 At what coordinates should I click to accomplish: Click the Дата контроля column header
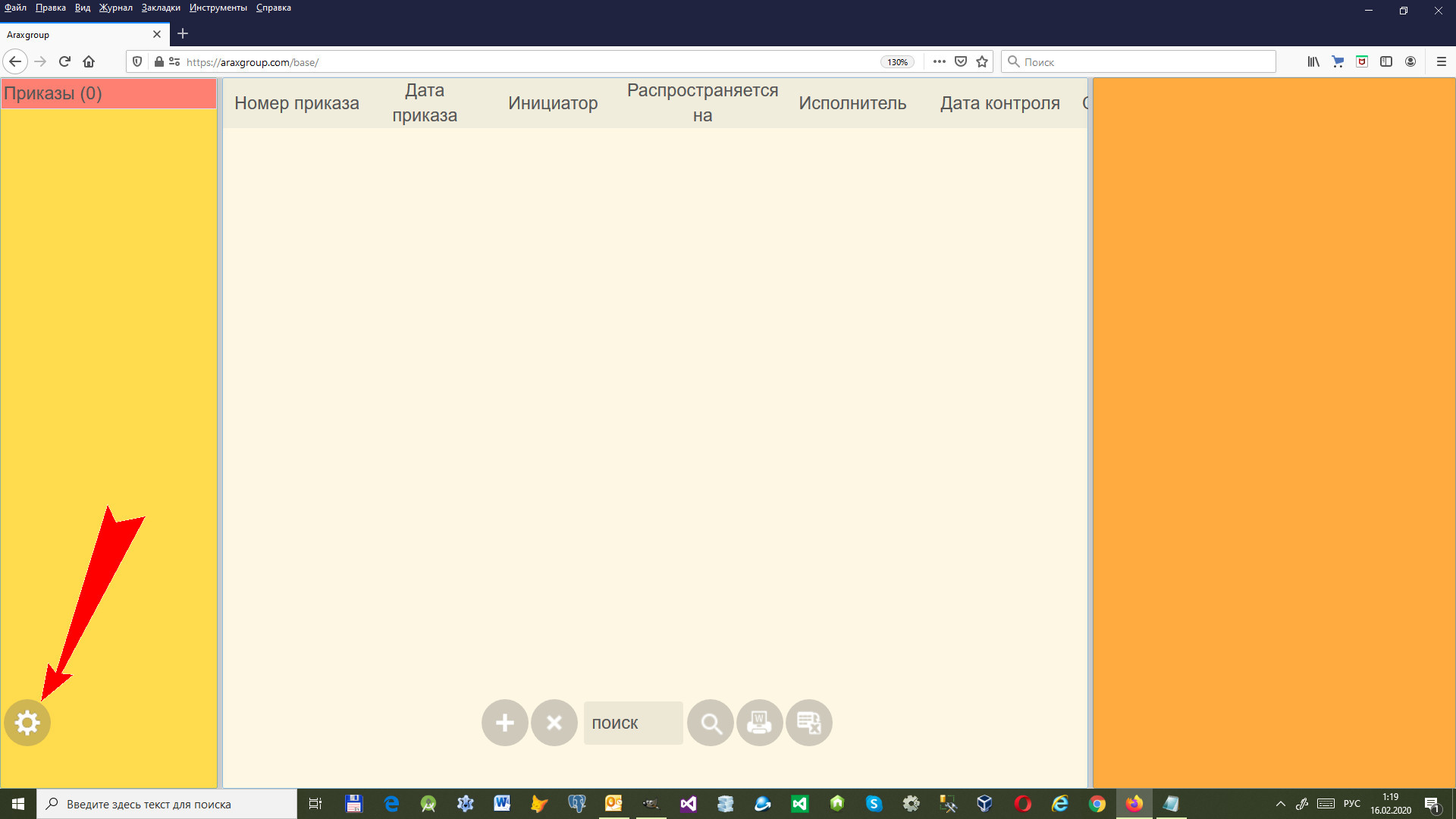point(999,103)
